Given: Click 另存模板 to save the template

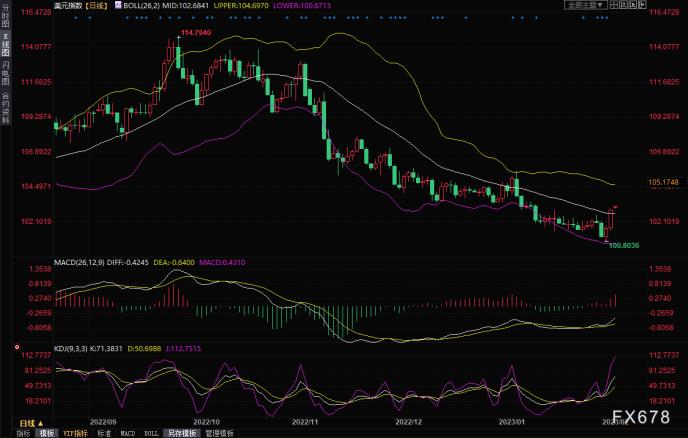Looking at the screenshot, I should [x=180, y=433].
